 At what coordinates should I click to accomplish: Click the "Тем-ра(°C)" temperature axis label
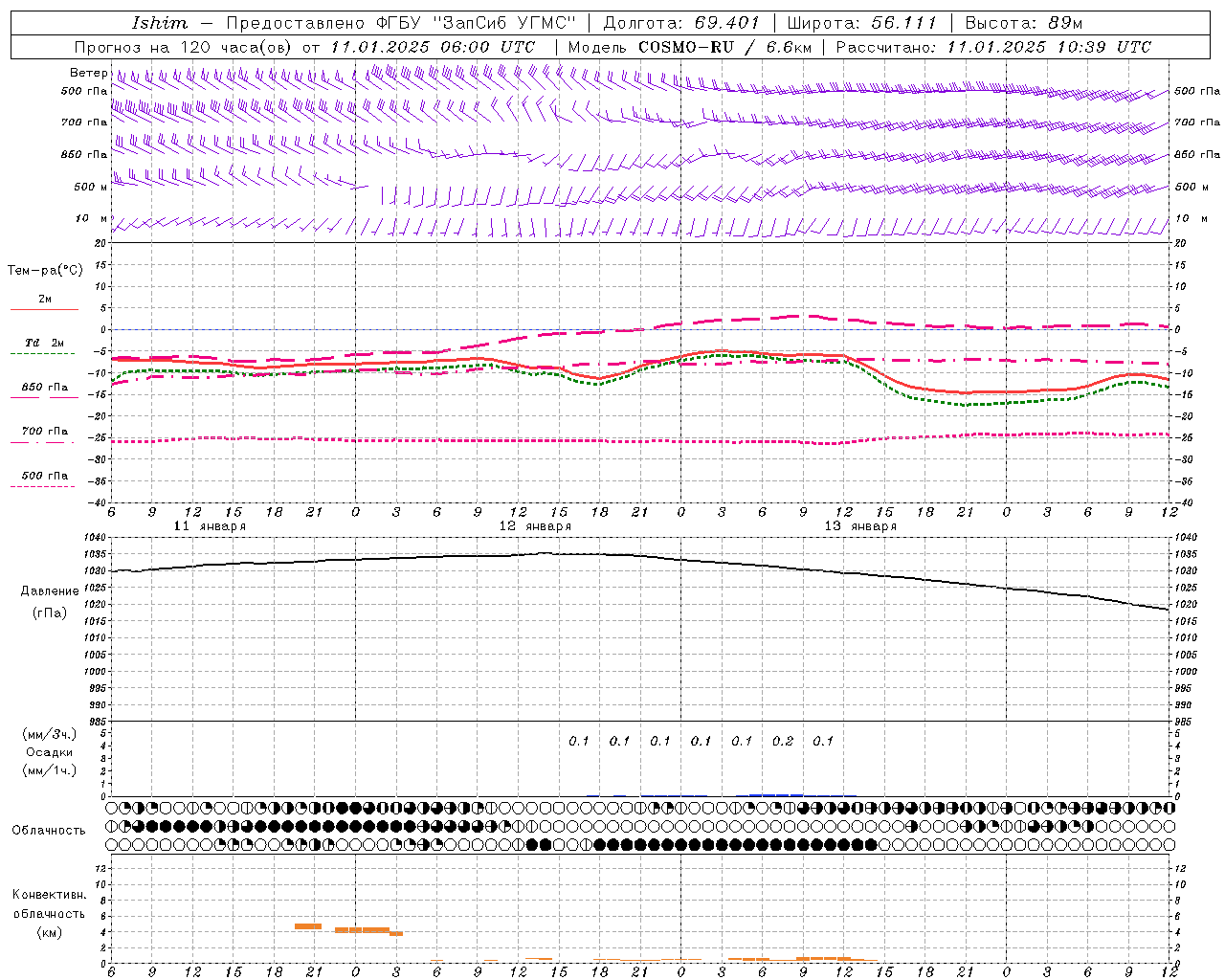coord(45,270)
